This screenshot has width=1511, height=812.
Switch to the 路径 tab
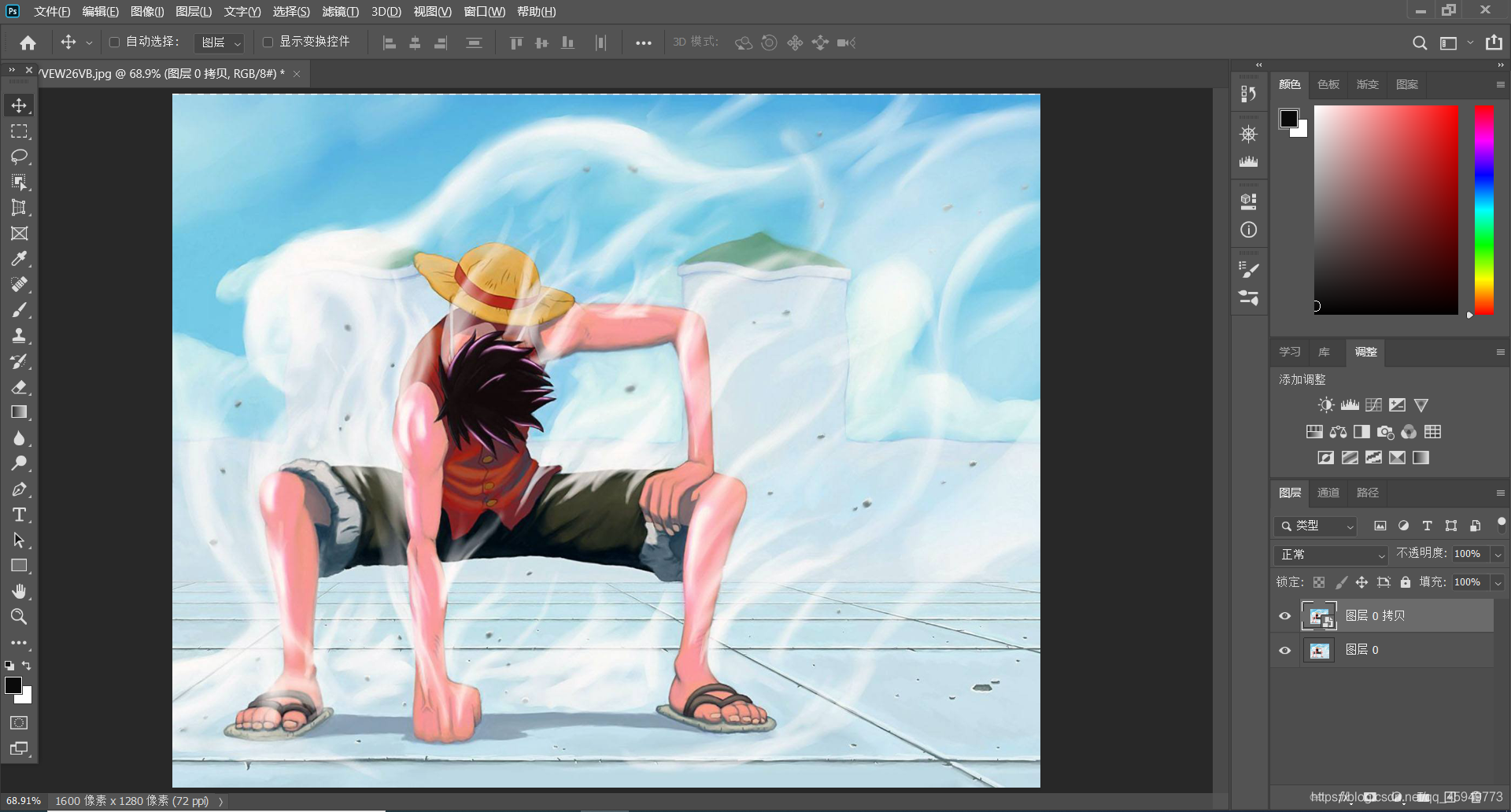click(x=1368, y=493)
